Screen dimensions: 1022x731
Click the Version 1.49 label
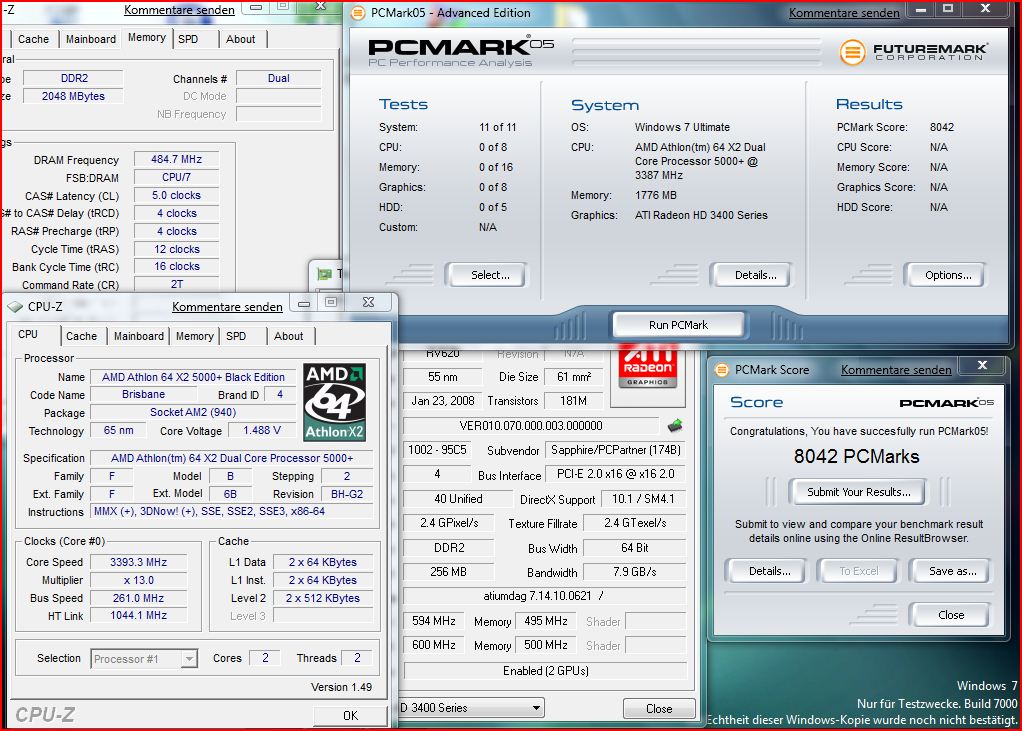(x=342, y=687)
